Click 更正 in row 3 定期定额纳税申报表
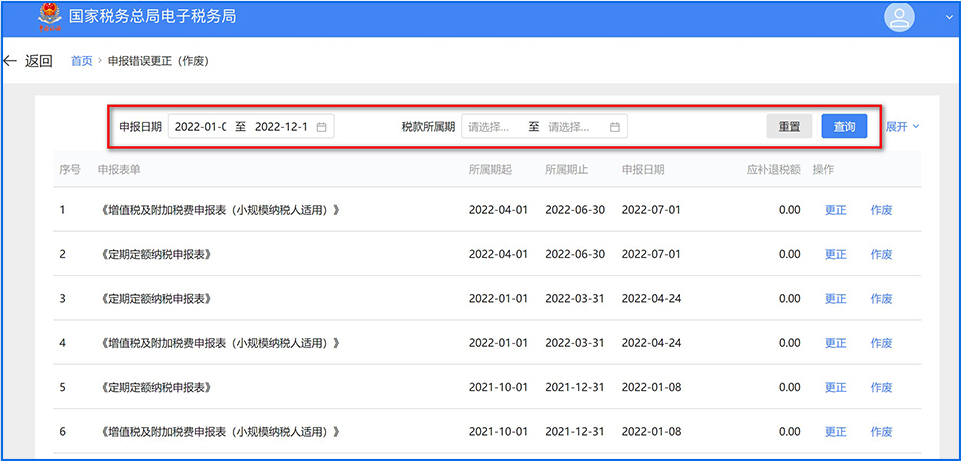Viewport: 961px width, 461px height. 835,299
